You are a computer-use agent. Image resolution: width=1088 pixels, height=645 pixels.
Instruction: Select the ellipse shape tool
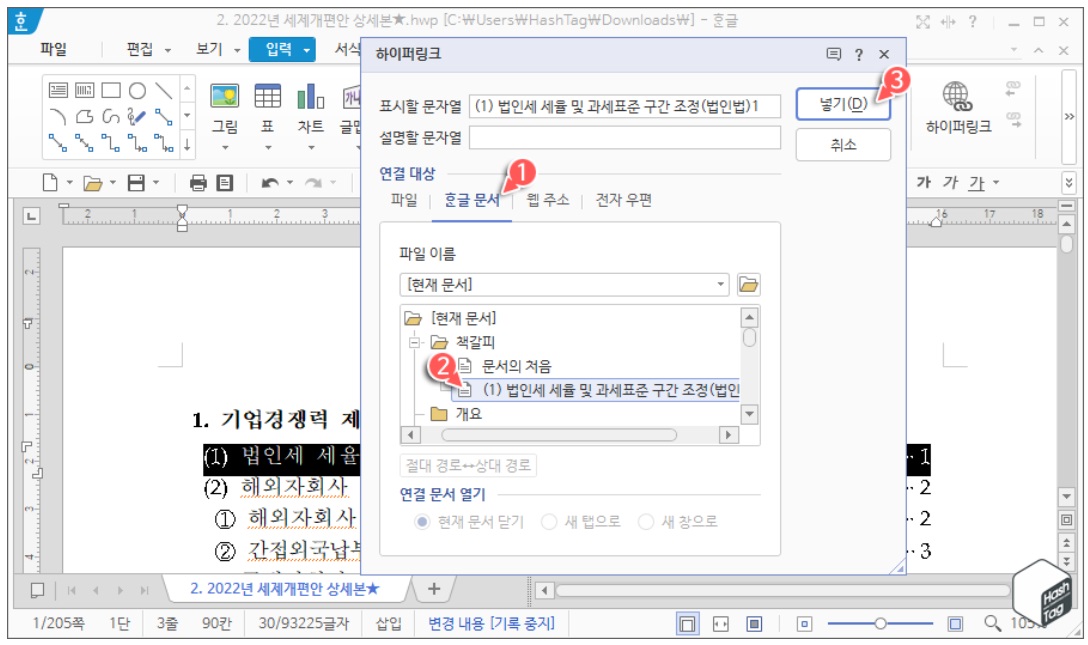137,91
